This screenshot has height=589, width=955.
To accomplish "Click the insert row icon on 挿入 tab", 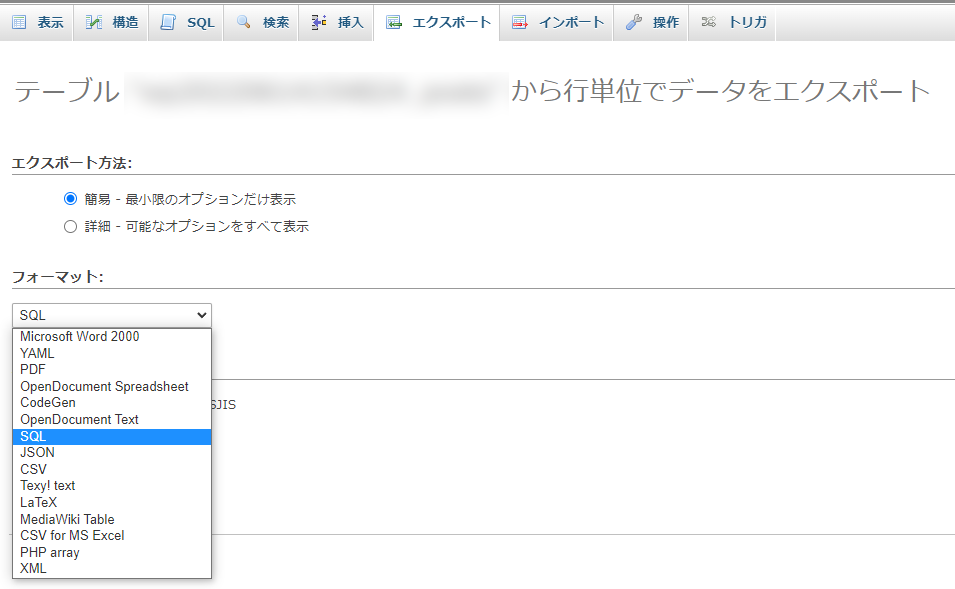I will 319,22.
